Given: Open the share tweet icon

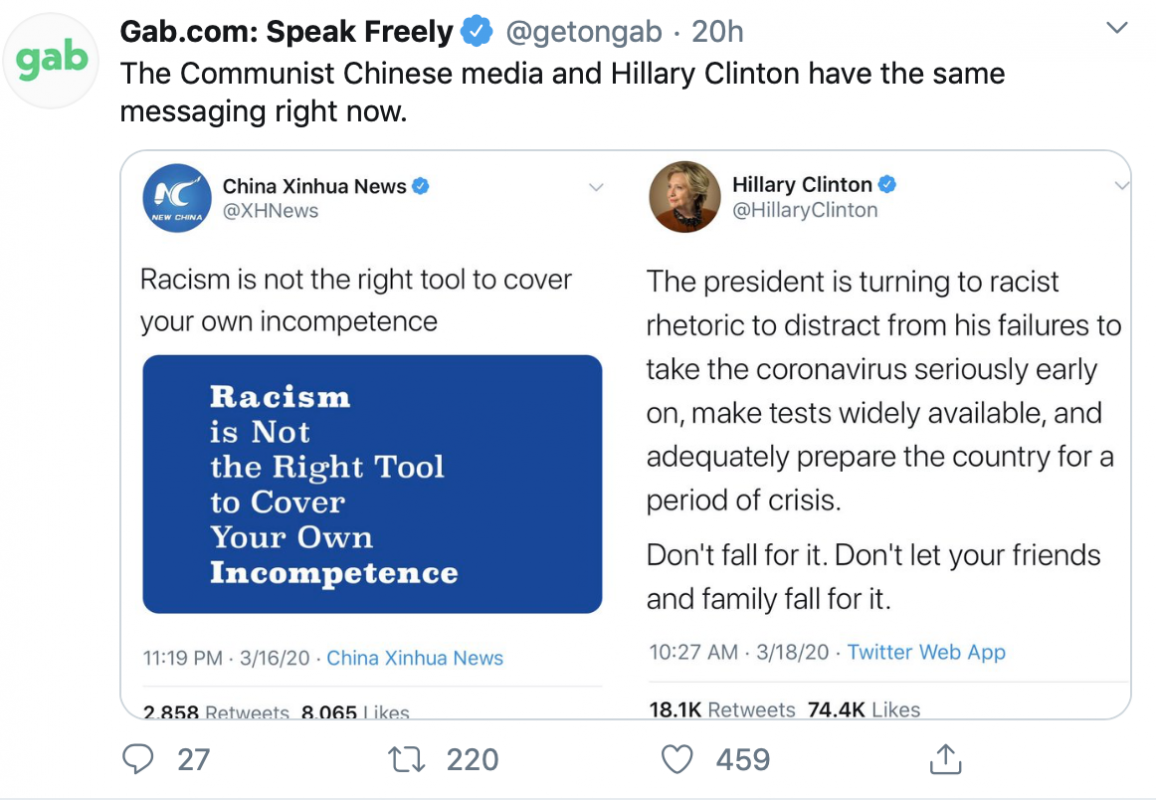Looking at the screenshot, I should tap(946, 759).
